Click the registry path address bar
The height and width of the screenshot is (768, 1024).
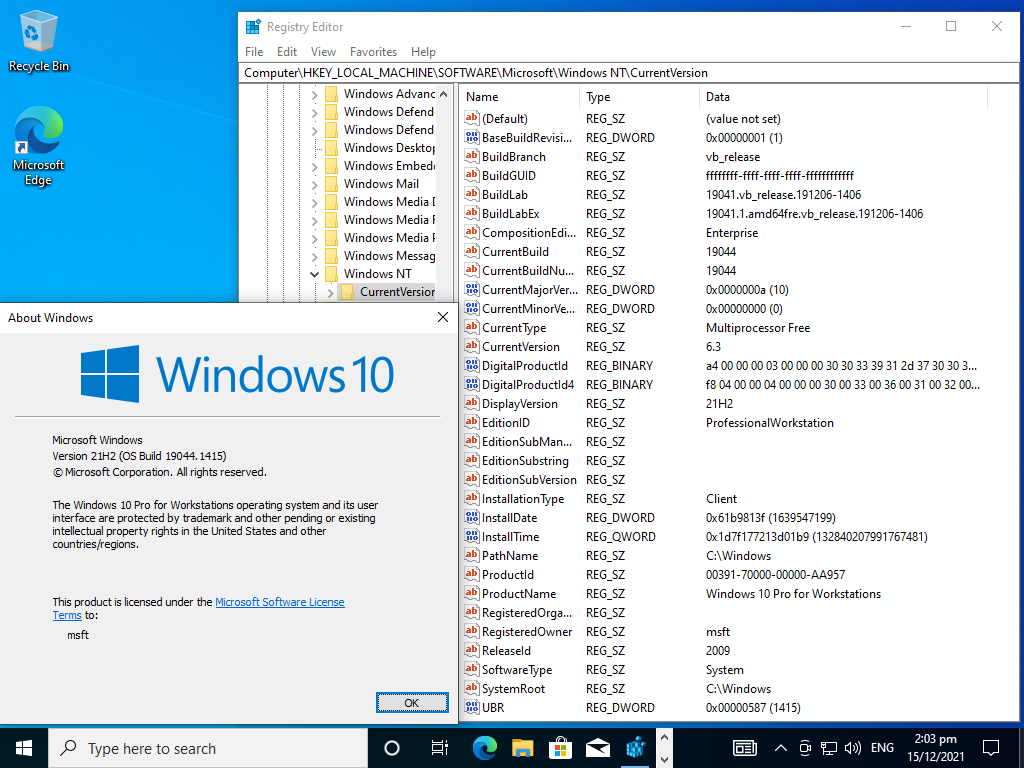[628, 72]
